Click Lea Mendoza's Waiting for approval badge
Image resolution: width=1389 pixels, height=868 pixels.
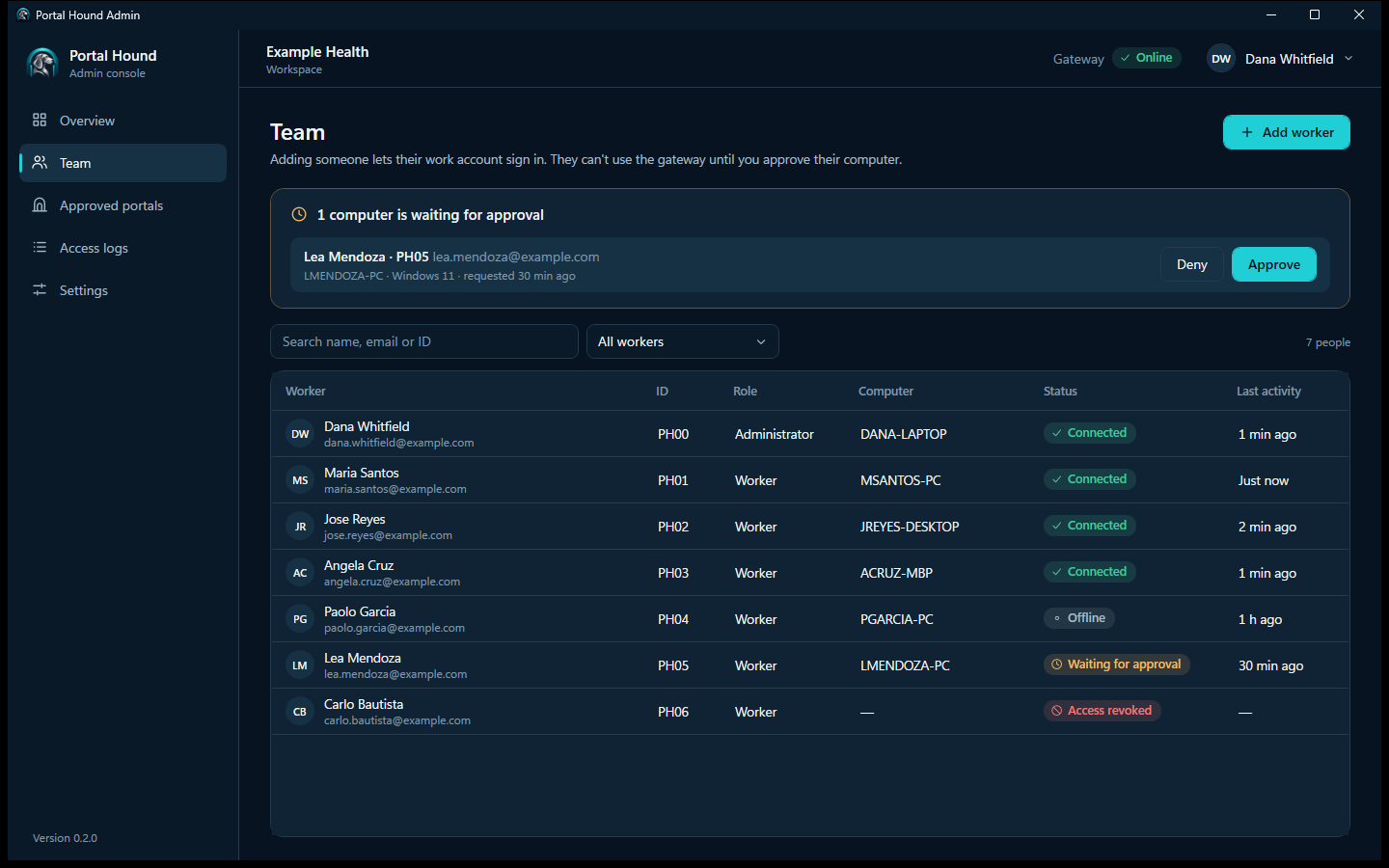tap(1116, 665)
